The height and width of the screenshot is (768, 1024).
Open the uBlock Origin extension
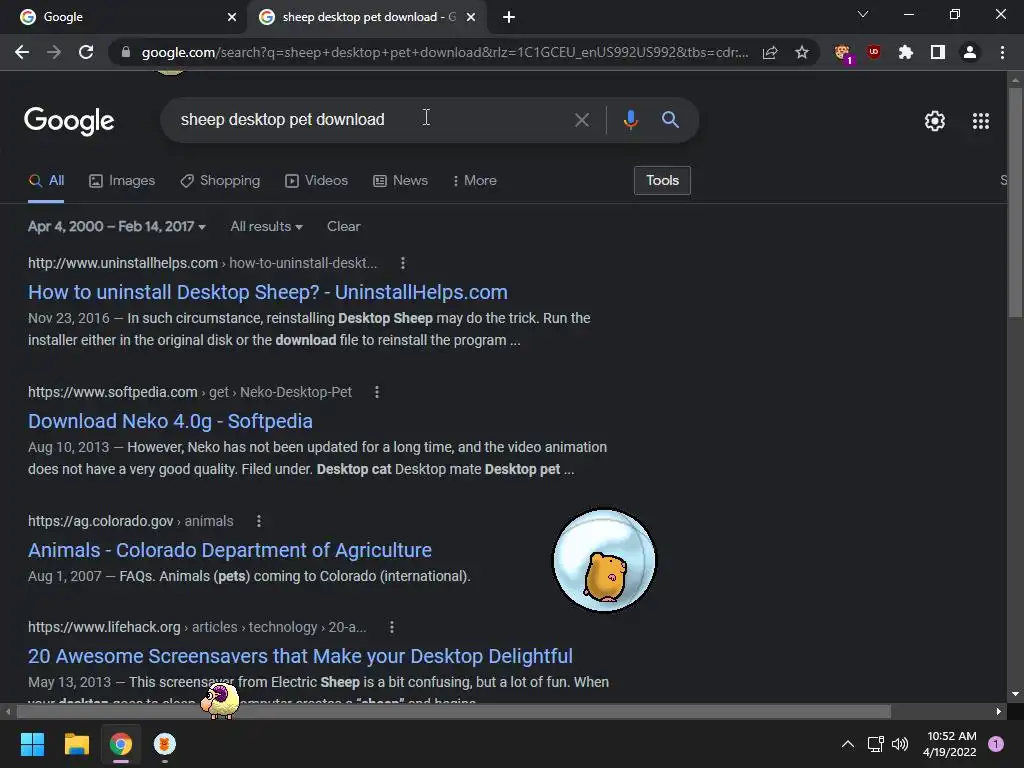[x=874, y=52]
